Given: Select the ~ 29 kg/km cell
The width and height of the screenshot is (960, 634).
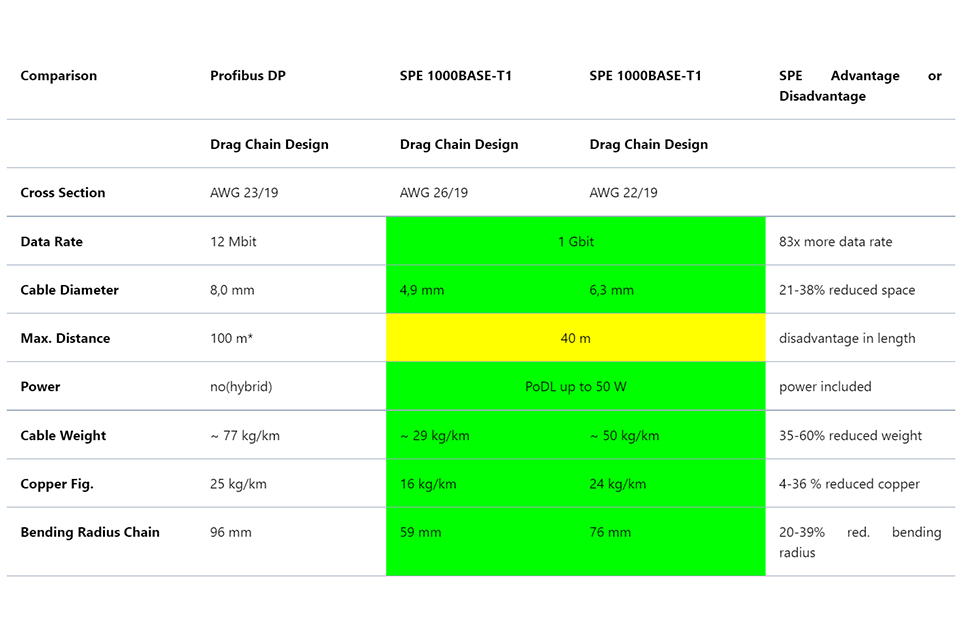Looking at the screenshot, I should 423,435.
